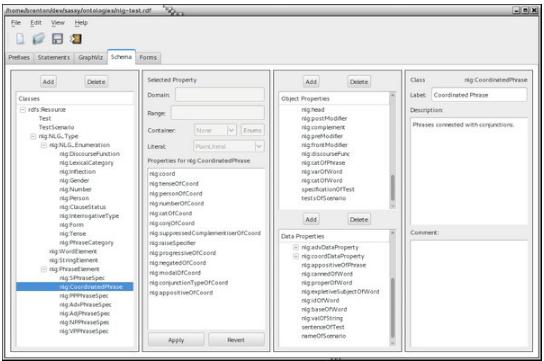
Task: Open the Container dropdown
Action: (215, 130)
